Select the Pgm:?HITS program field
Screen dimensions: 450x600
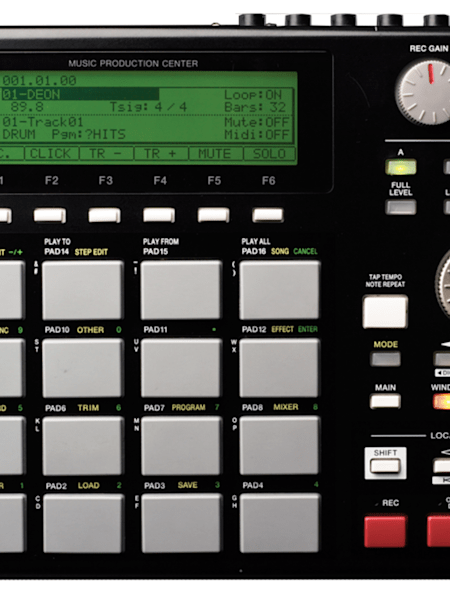coord(88,134)
